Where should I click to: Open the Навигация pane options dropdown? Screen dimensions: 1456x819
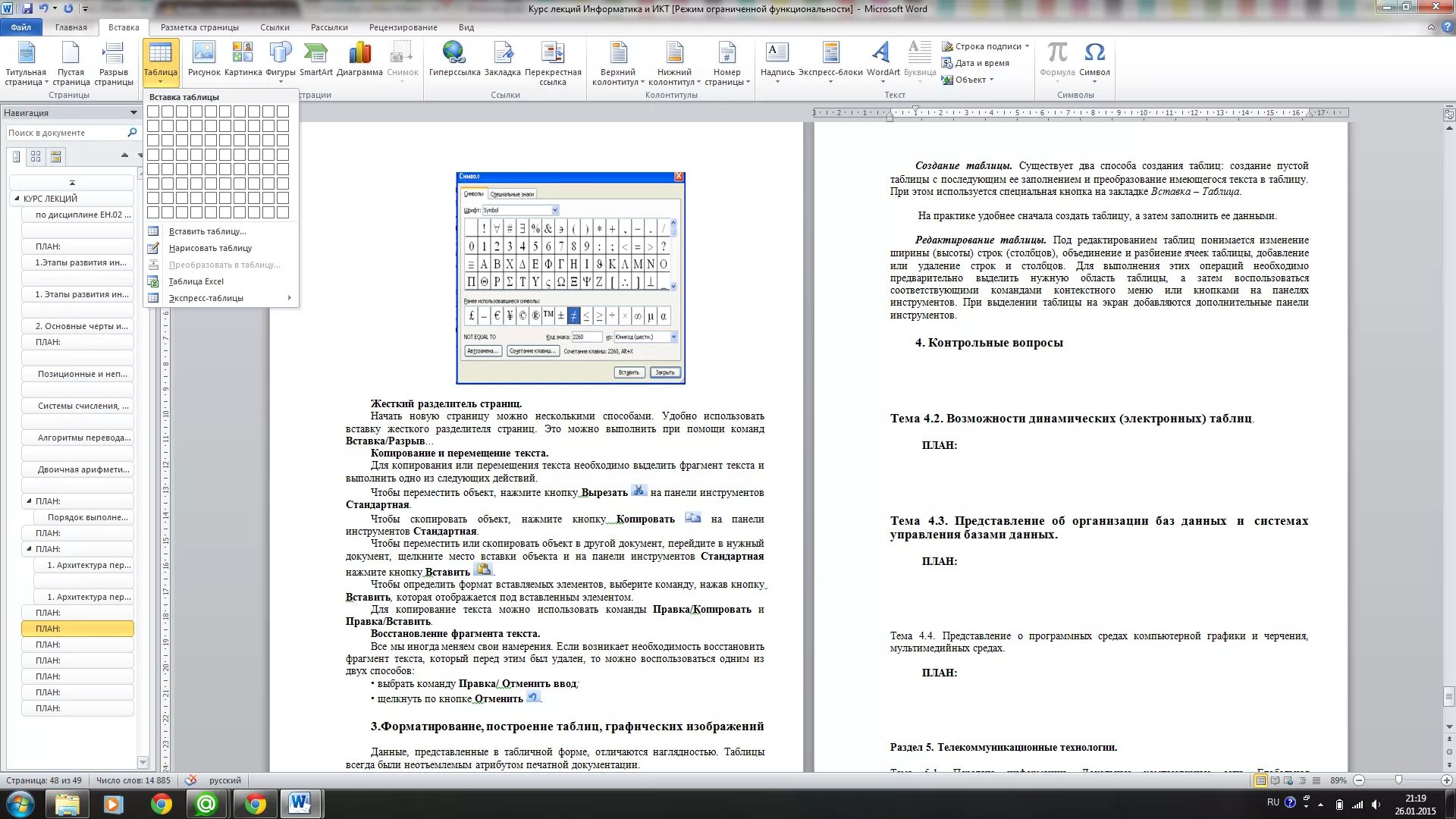pos(133,113)
